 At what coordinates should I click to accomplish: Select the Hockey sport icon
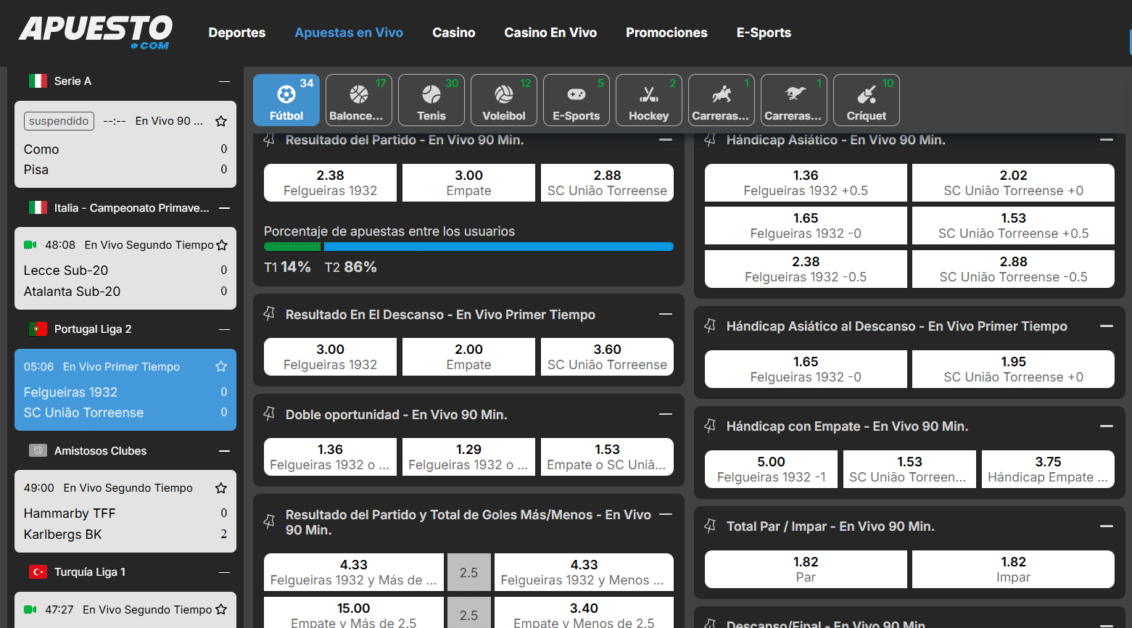point(648,100)
